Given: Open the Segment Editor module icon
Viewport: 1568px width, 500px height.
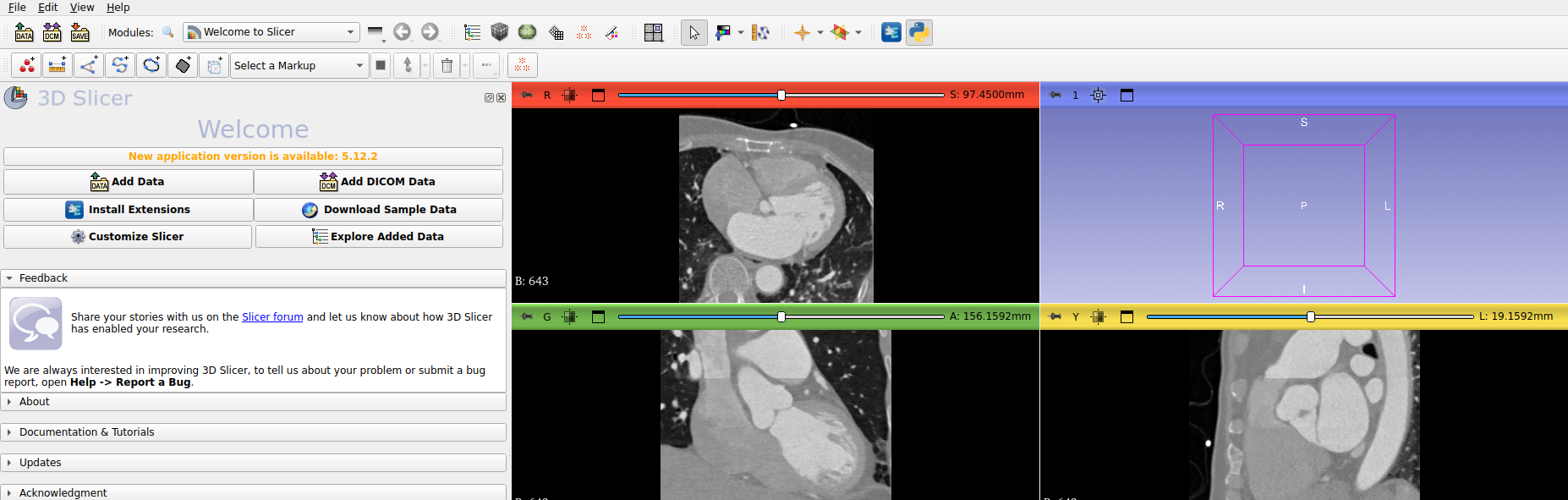Looking at the screenshot, I should pos(611,32).
